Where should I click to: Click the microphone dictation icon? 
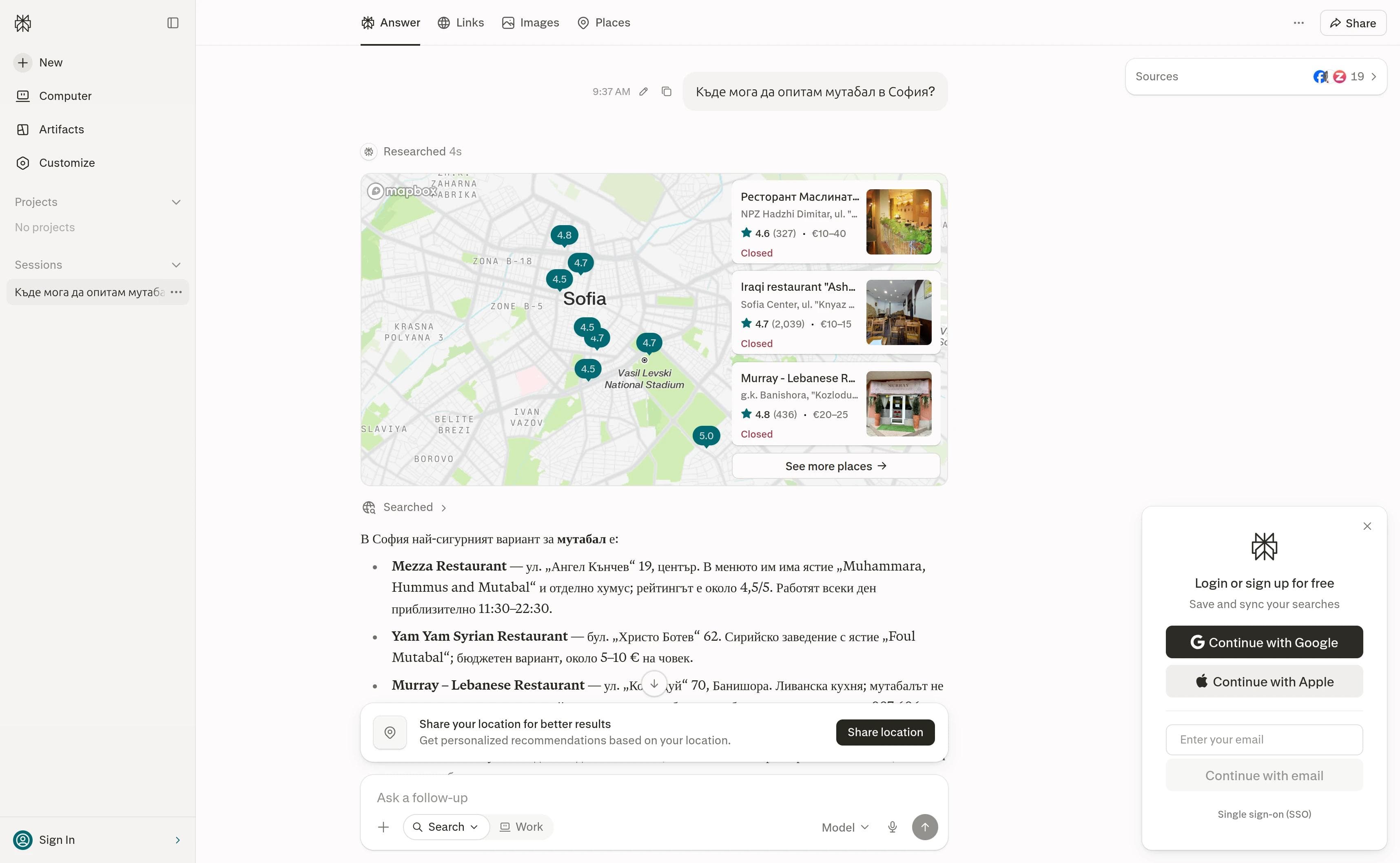click(893, 827)
